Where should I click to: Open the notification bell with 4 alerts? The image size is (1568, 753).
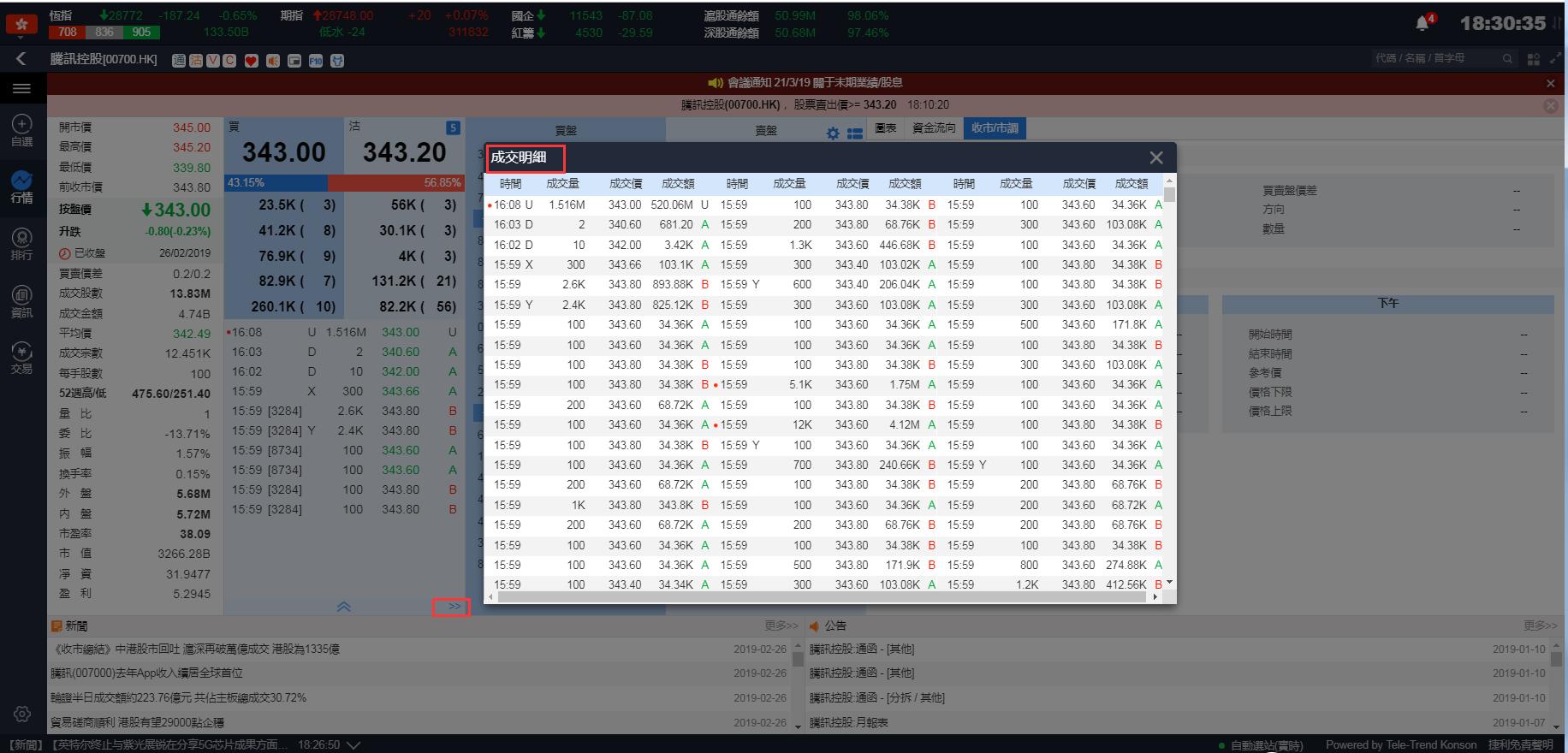tap(1423, 23)
